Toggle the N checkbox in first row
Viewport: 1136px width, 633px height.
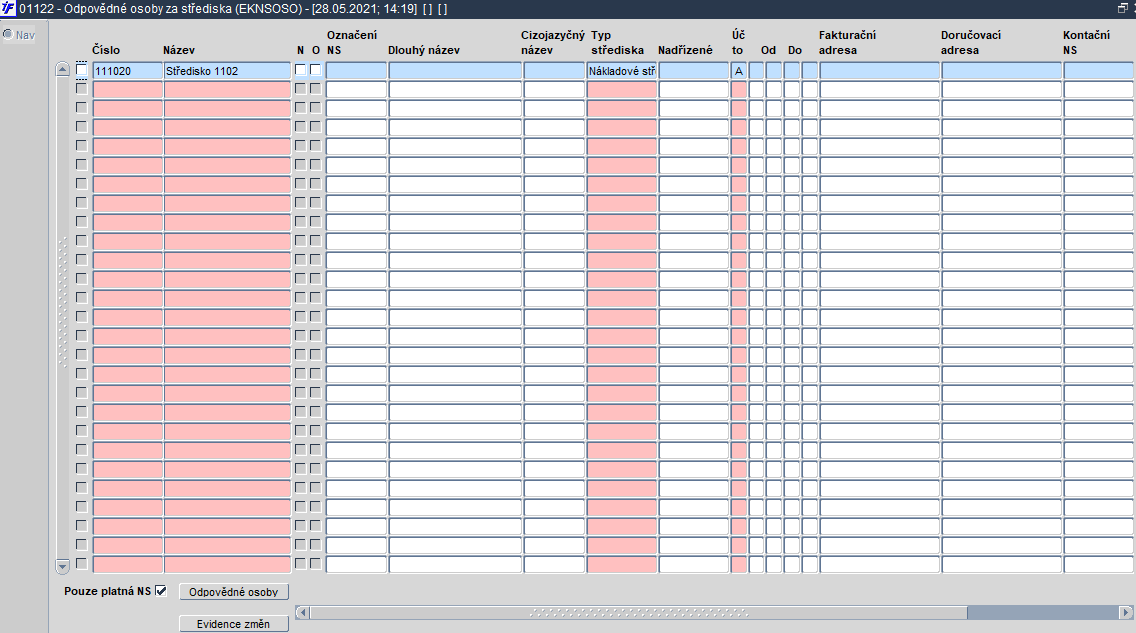(301, 70)
